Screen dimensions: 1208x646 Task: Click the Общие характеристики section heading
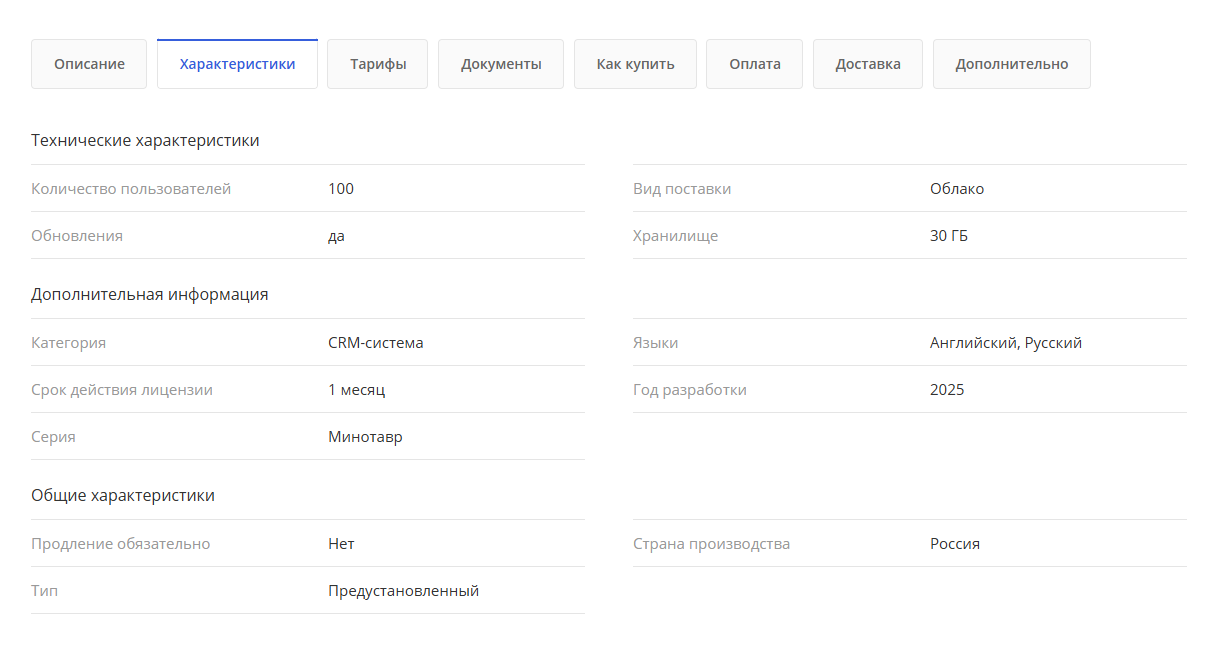pyautogui.click(x=123, y=496)
